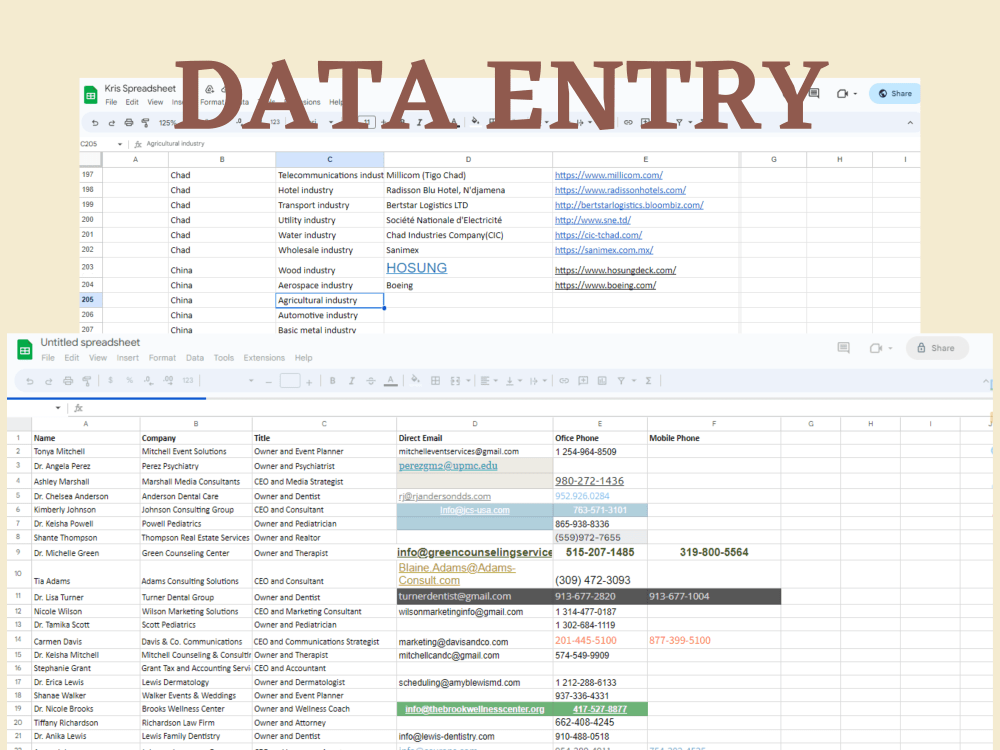Click Insert link icon in Untitled spreadsheet

[x=564, y=381]
